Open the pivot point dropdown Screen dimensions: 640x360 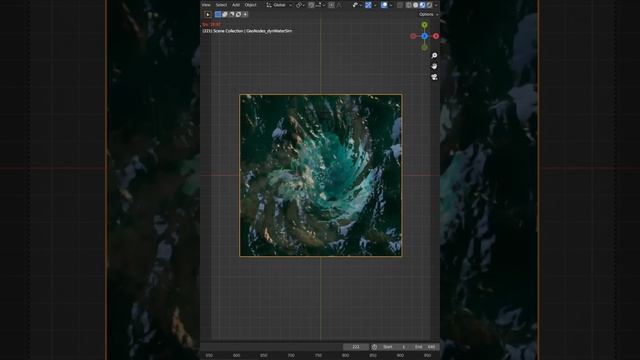click(300, 5)
